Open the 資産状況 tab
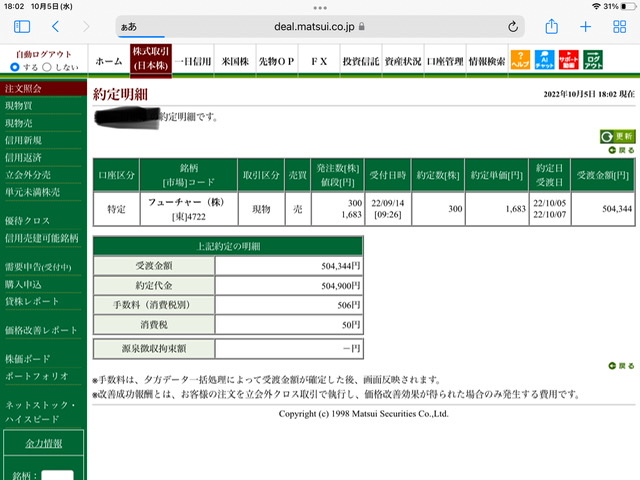The height and width of the screenshot is (480, 640). click(403, 61)
